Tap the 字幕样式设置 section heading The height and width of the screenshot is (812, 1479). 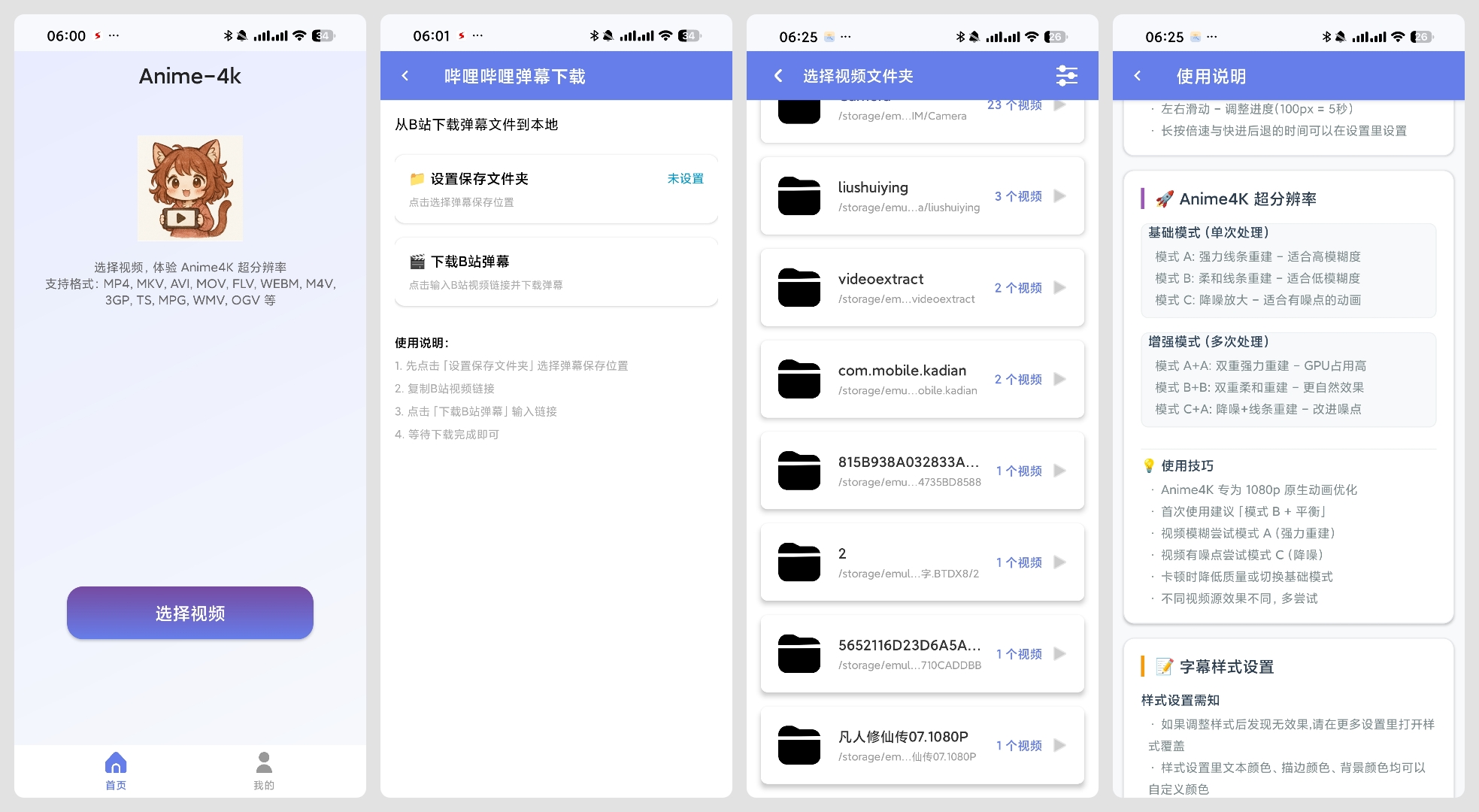coord(1226,666)
